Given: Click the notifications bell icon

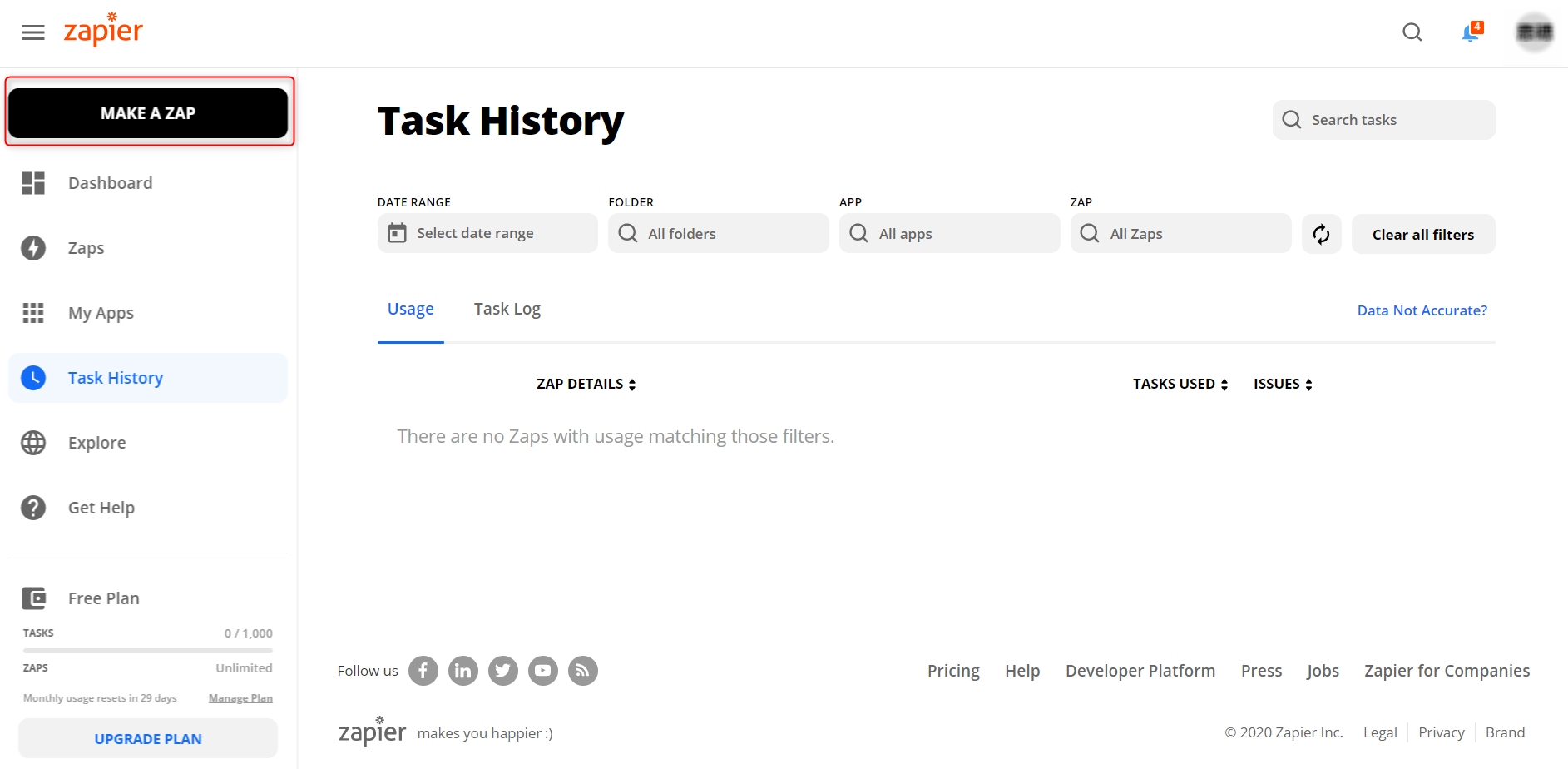Looking at the screenshot, I should [1470, 32].
